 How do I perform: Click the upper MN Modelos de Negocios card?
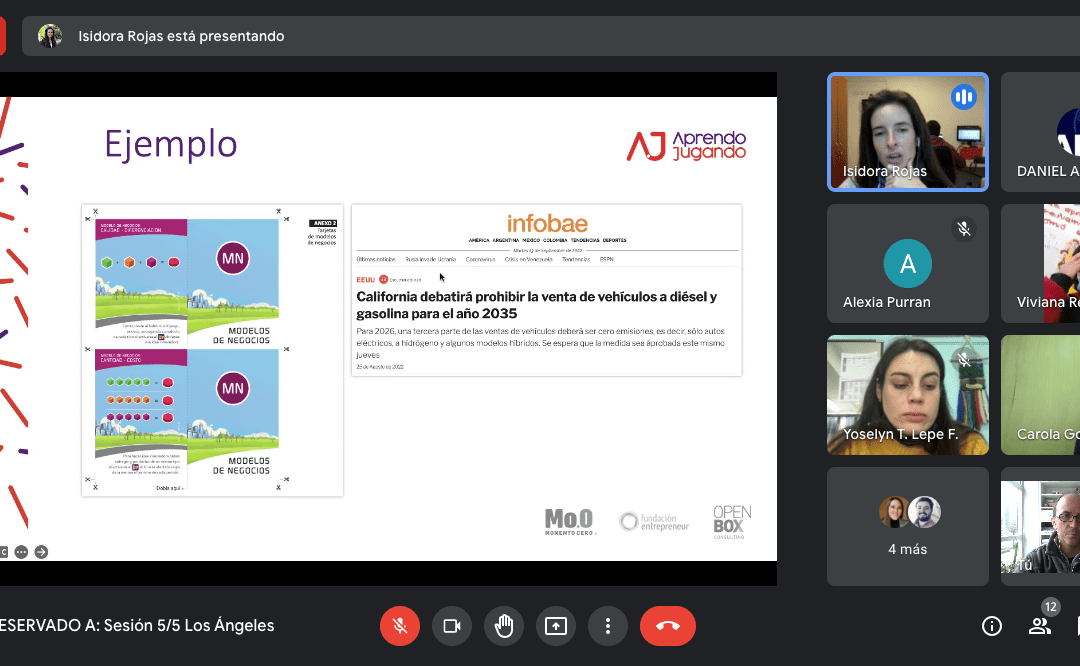[x=233, y=282]
